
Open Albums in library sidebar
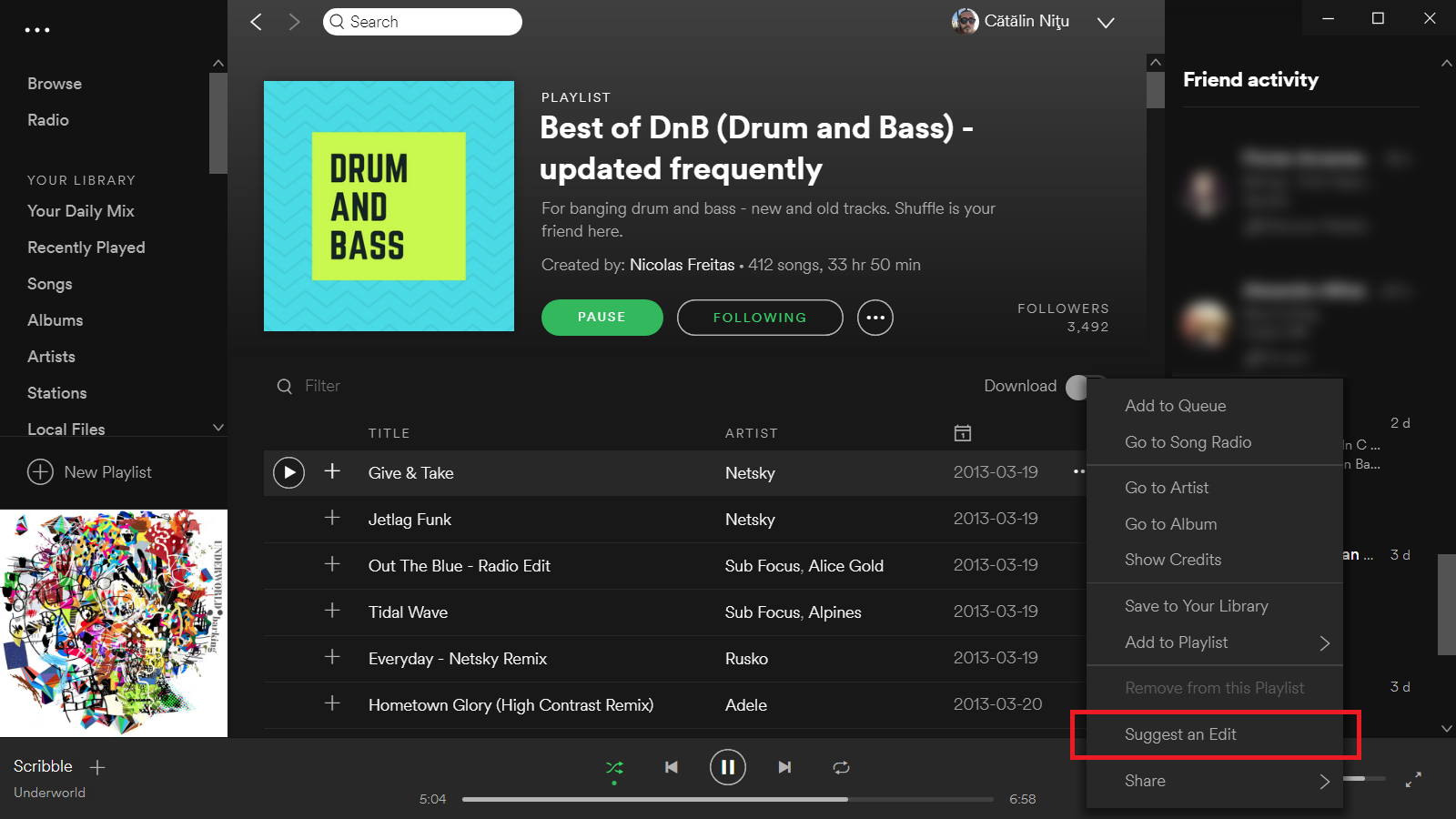coord(56,320)
